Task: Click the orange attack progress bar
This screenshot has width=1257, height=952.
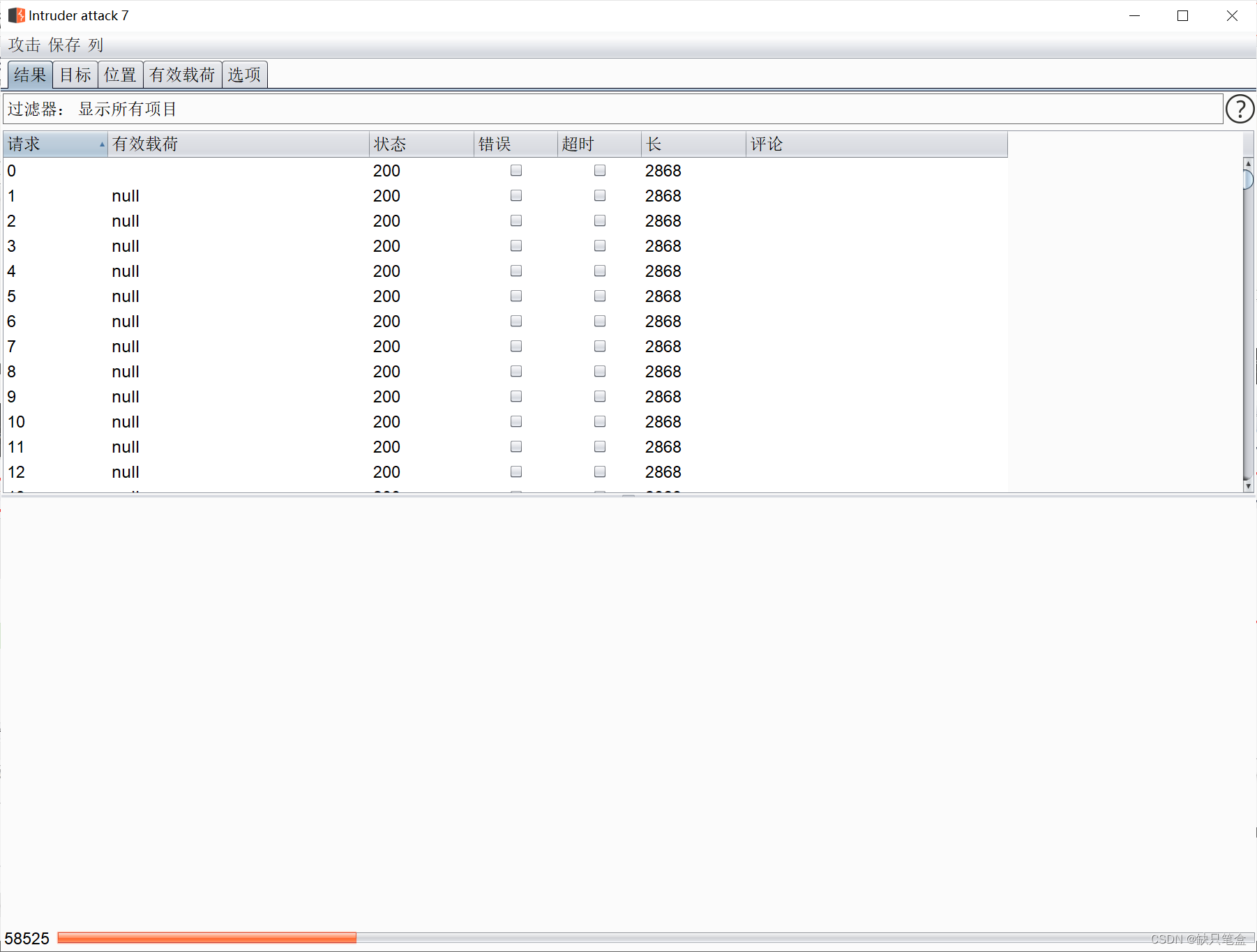Action: tap(206, 938)
